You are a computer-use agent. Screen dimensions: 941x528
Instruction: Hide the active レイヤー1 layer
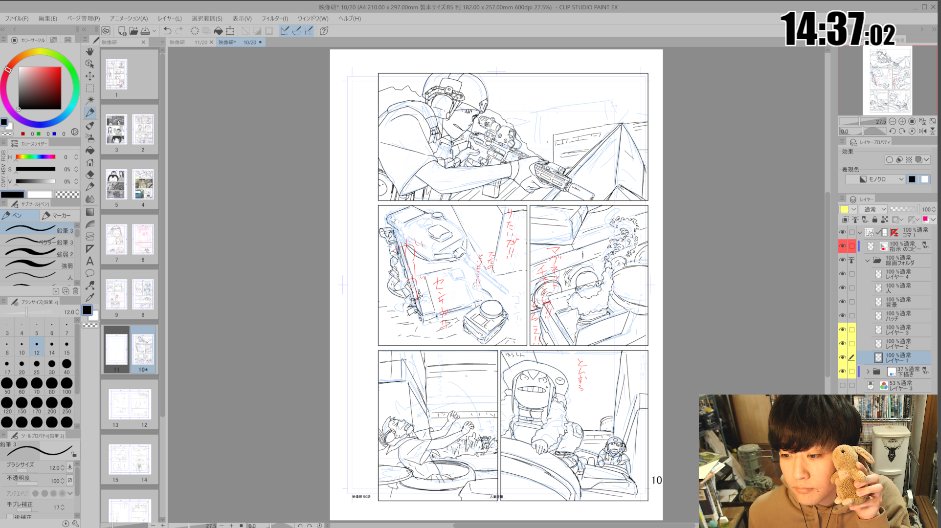[843, 358]
